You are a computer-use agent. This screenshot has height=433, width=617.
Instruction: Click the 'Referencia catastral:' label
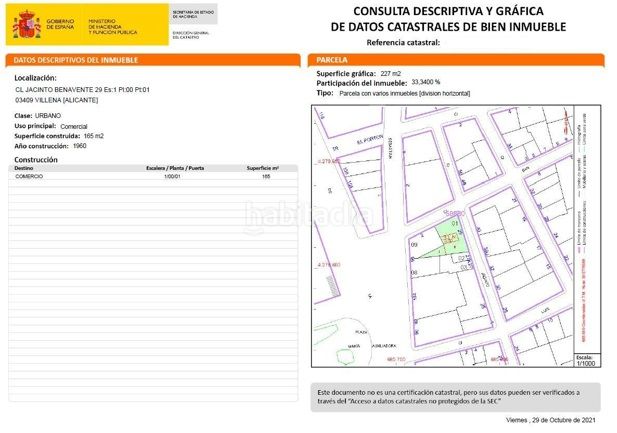point(403,43)
